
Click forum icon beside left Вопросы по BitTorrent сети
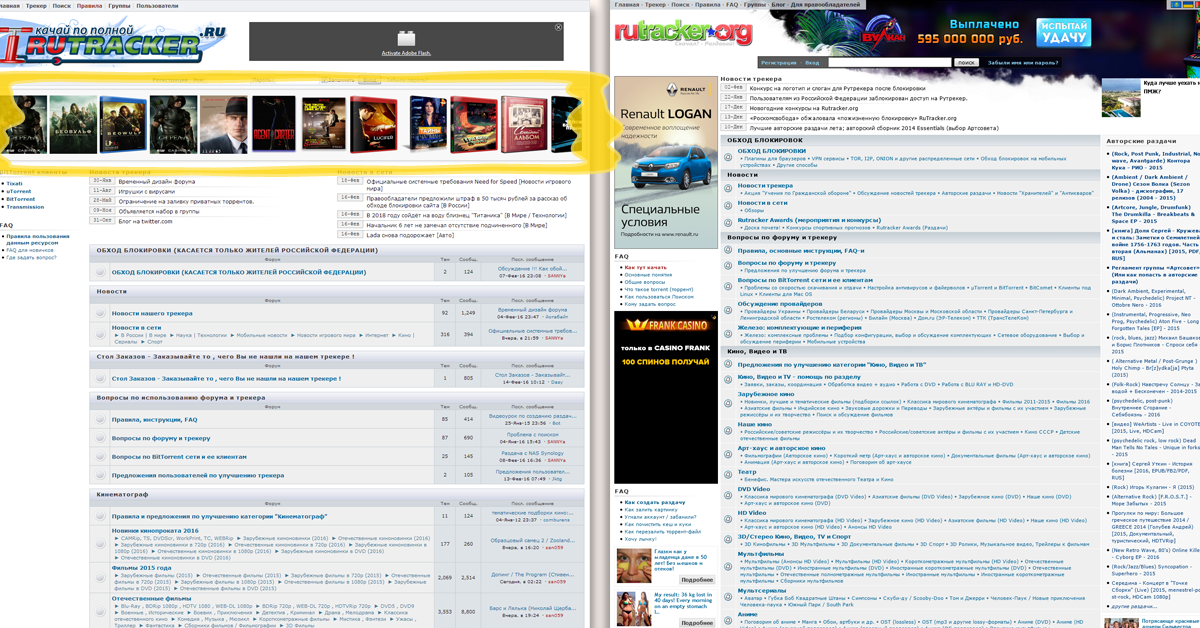(101, 456)
